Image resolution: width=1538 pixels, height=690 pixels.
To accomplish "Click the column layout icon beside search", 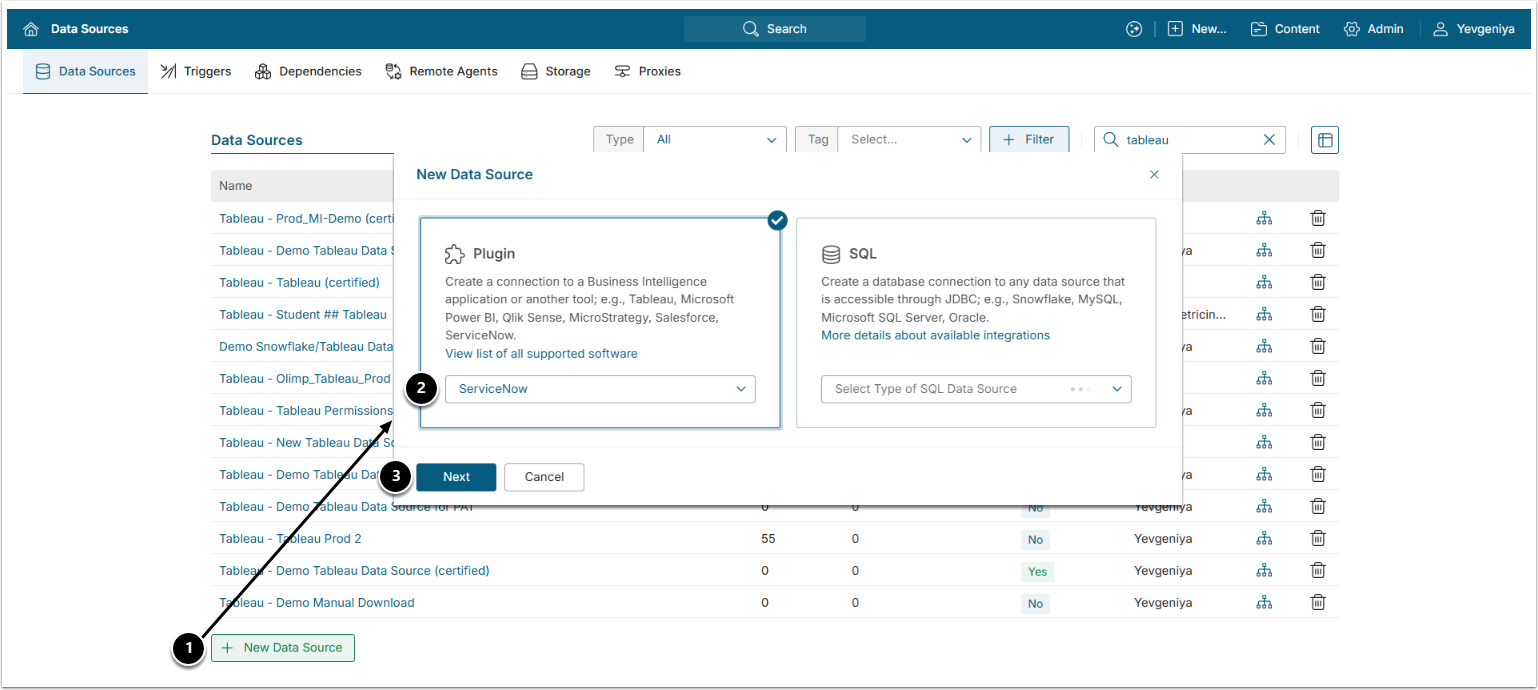I will pyautogui.click(x=1324, y=140).
